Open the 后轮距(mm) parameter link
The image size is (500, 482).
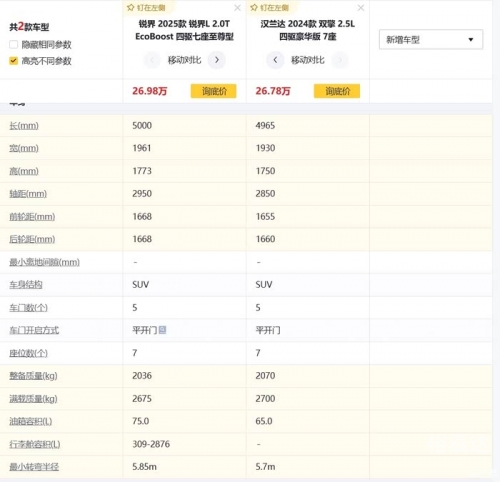coord(32,239)
